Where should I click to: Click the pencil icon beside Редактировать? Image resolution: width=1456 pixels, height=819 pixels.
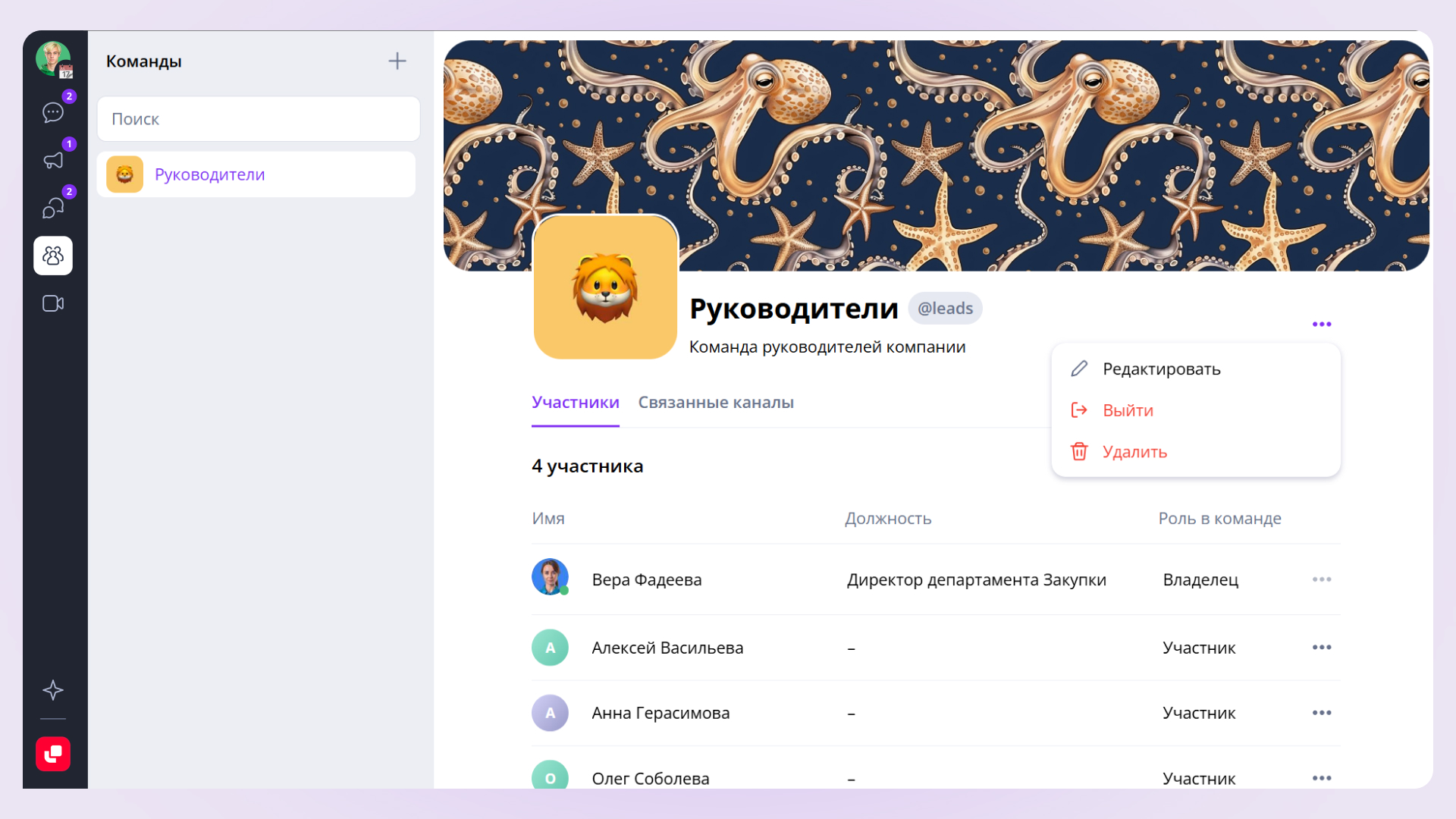pos(1079,369)
